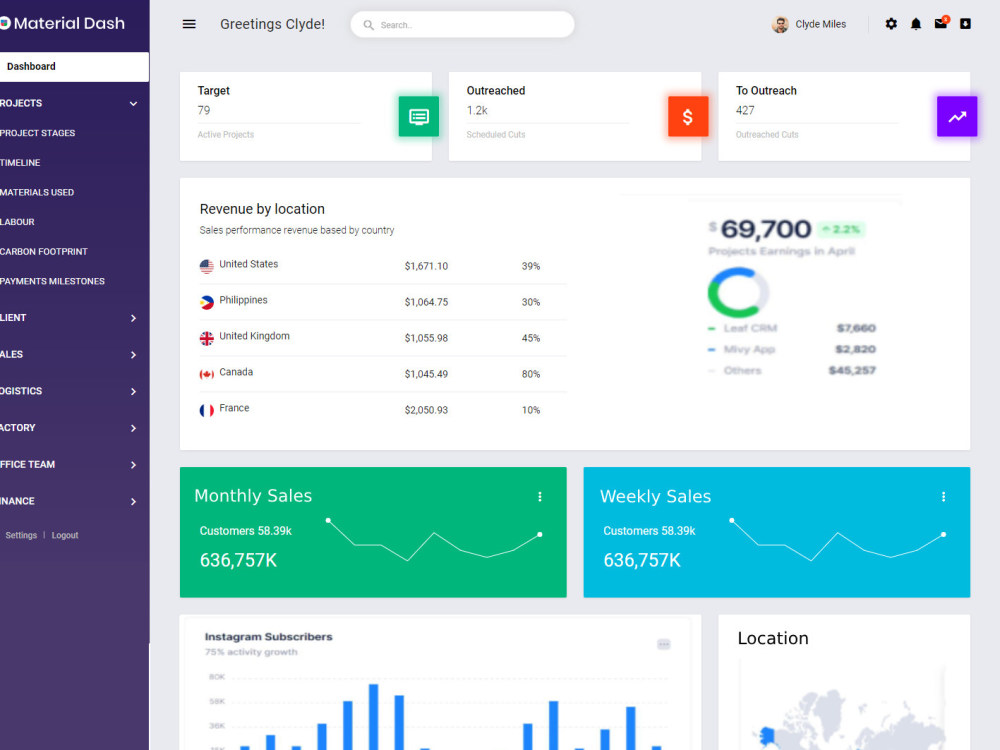Click the orange dollar sign icon

(x=688, y=117)
